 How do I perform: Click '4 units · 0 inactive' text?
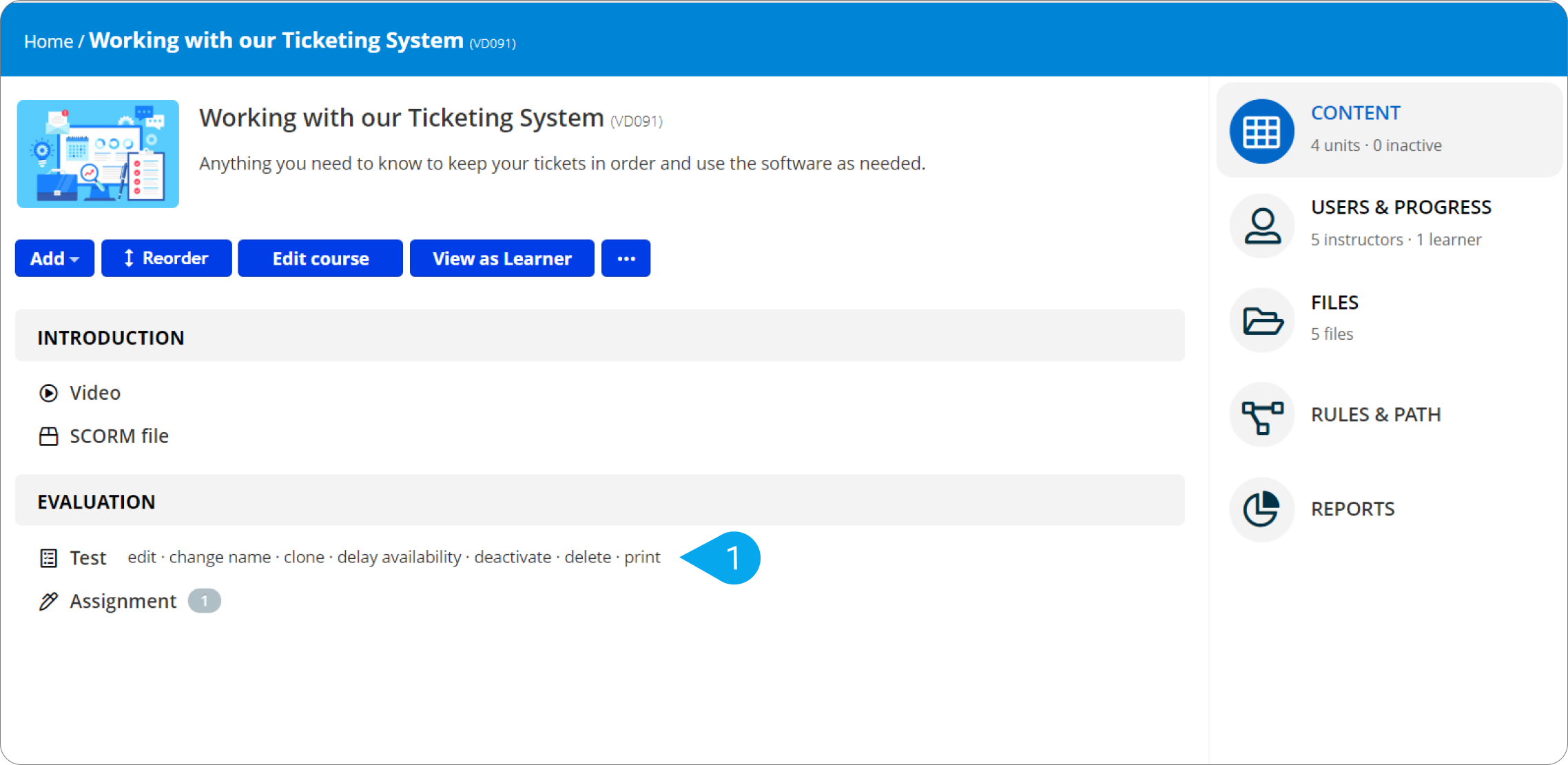(x=1376, y=145)
